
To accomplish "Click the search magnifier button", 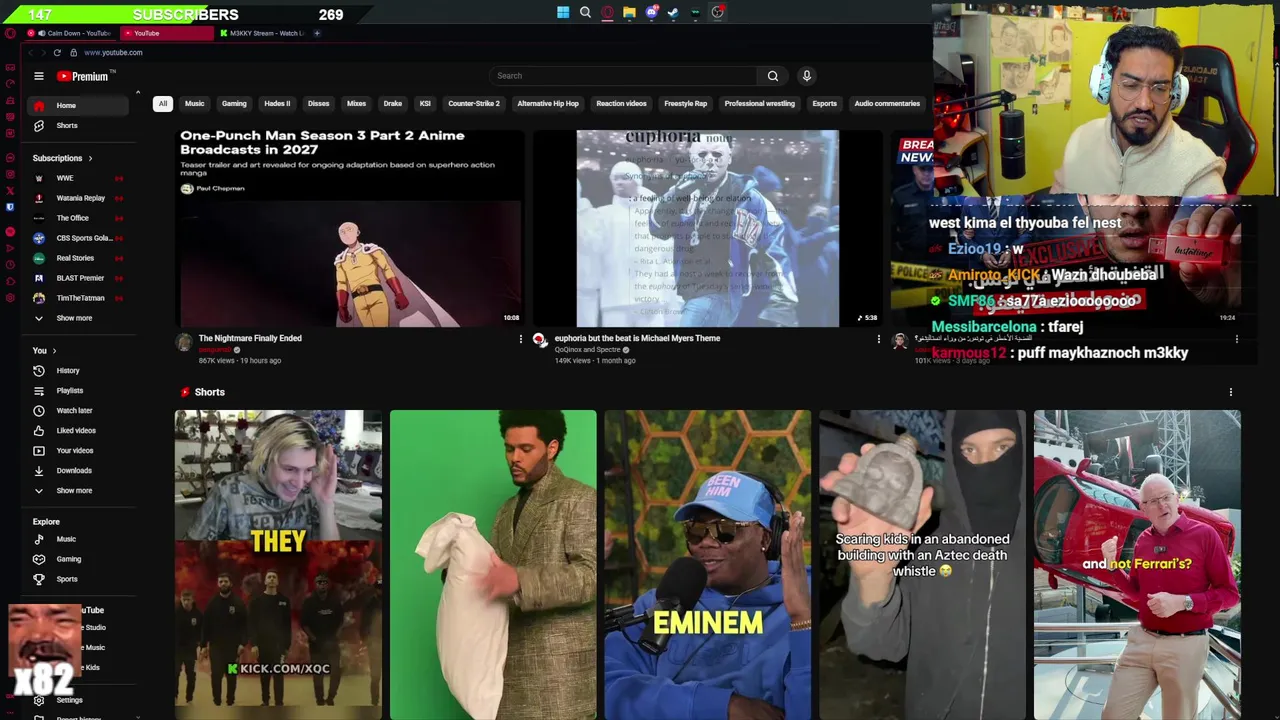I will 772,76.
